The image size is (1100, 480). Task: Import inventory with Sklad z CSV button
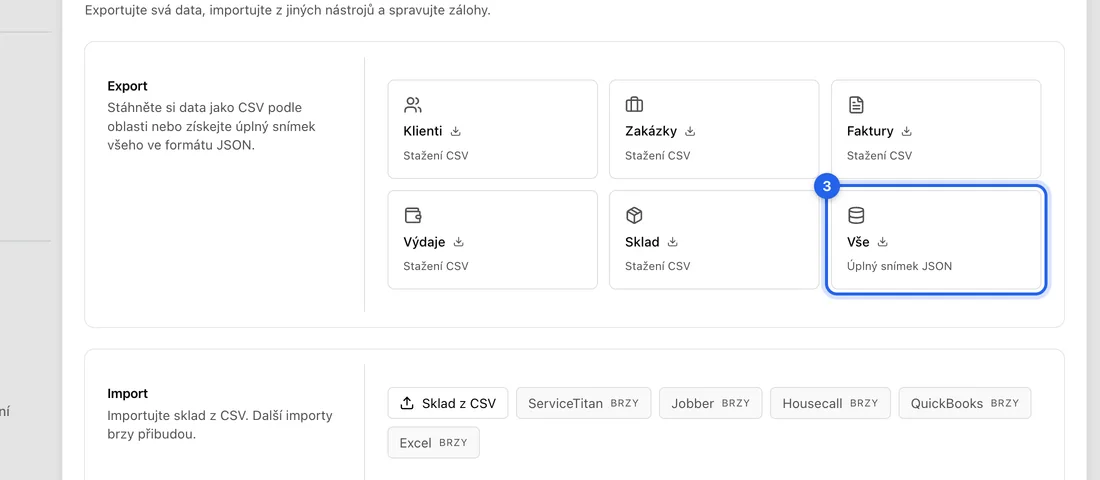pyautogui.click(x=448, y=403)
